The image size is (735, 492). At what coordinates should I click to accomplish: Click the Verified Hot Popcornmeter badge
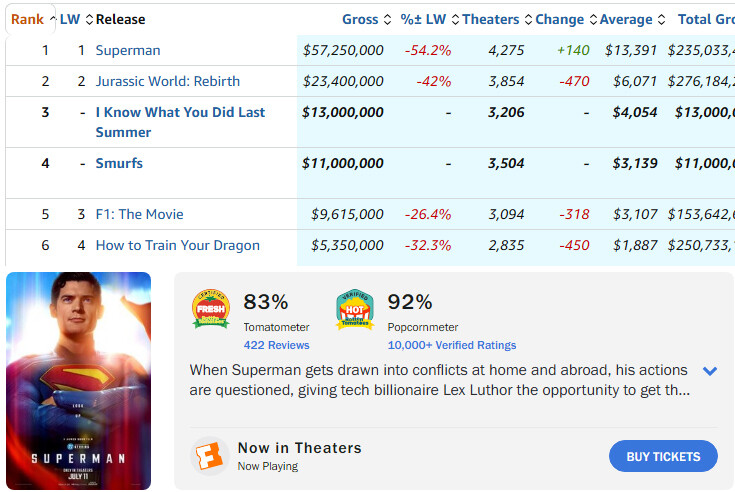coord(355,310)
